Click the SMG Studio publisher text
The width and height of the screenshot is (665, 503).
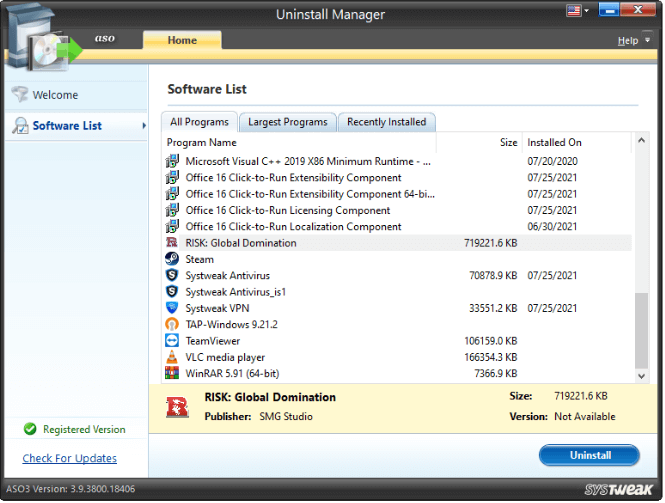coord(286,416)
